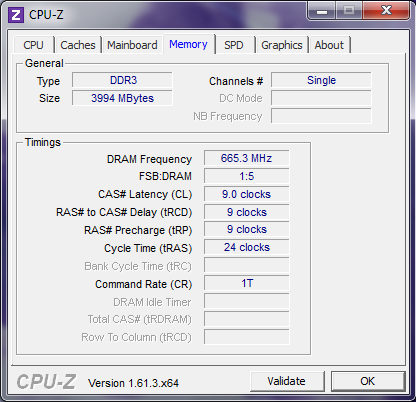Click the greyed Total CAS# (tRDRAM) label
Image resolution: width=416 pixels, height=402 pixels.
click(139, 320)
